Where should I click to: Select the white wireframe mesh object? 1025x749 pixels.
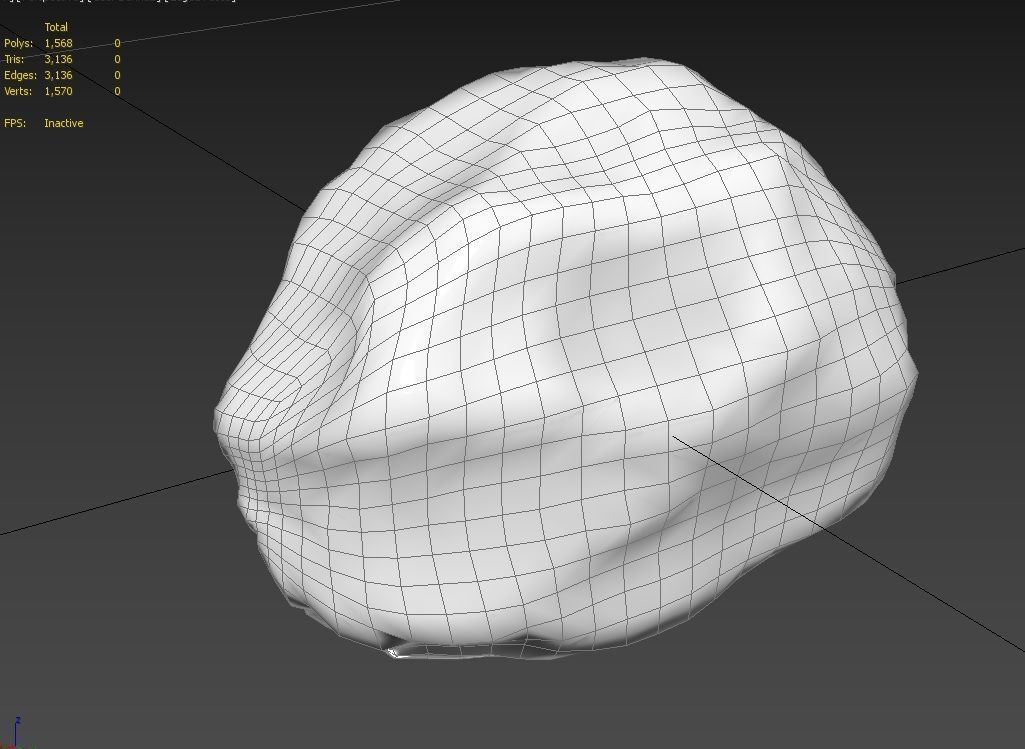(566, 358)
